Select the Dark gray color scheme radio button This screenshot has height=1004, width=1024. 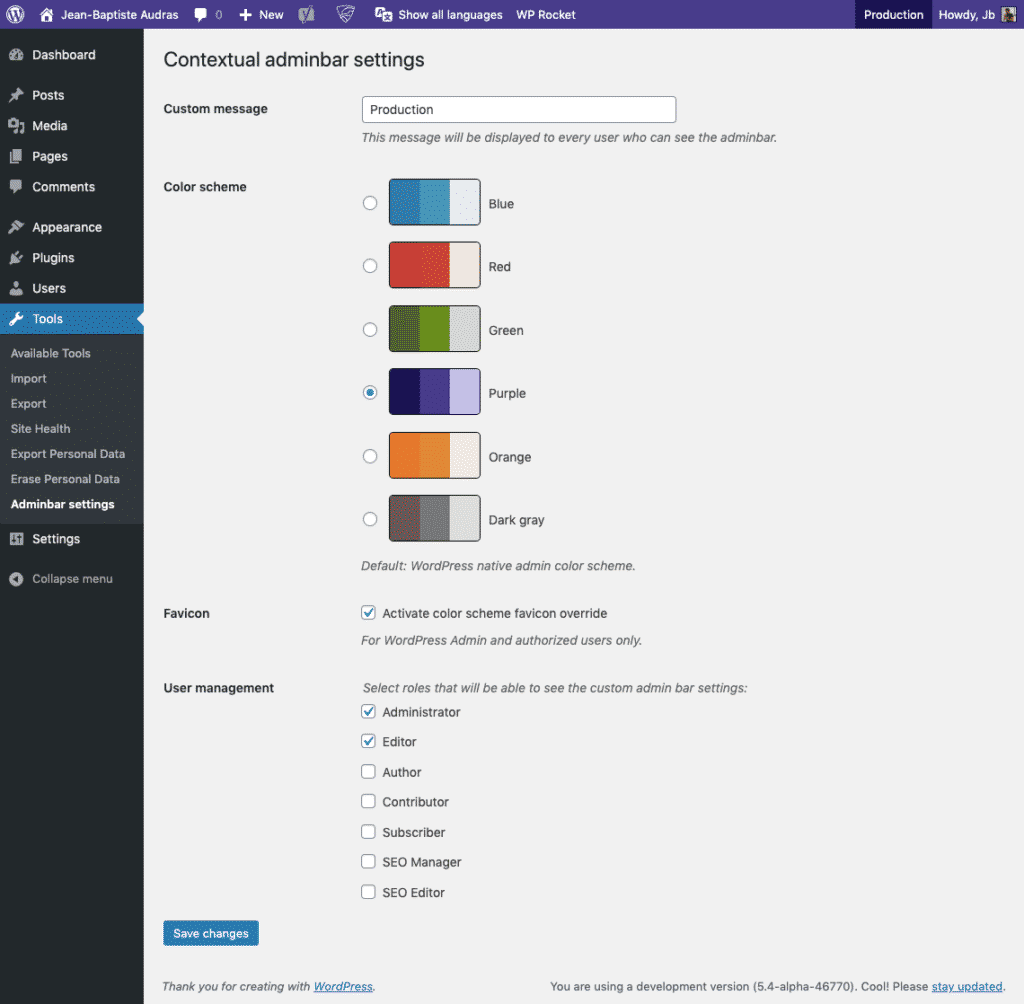pyautogui.click(x=370, y=519)
